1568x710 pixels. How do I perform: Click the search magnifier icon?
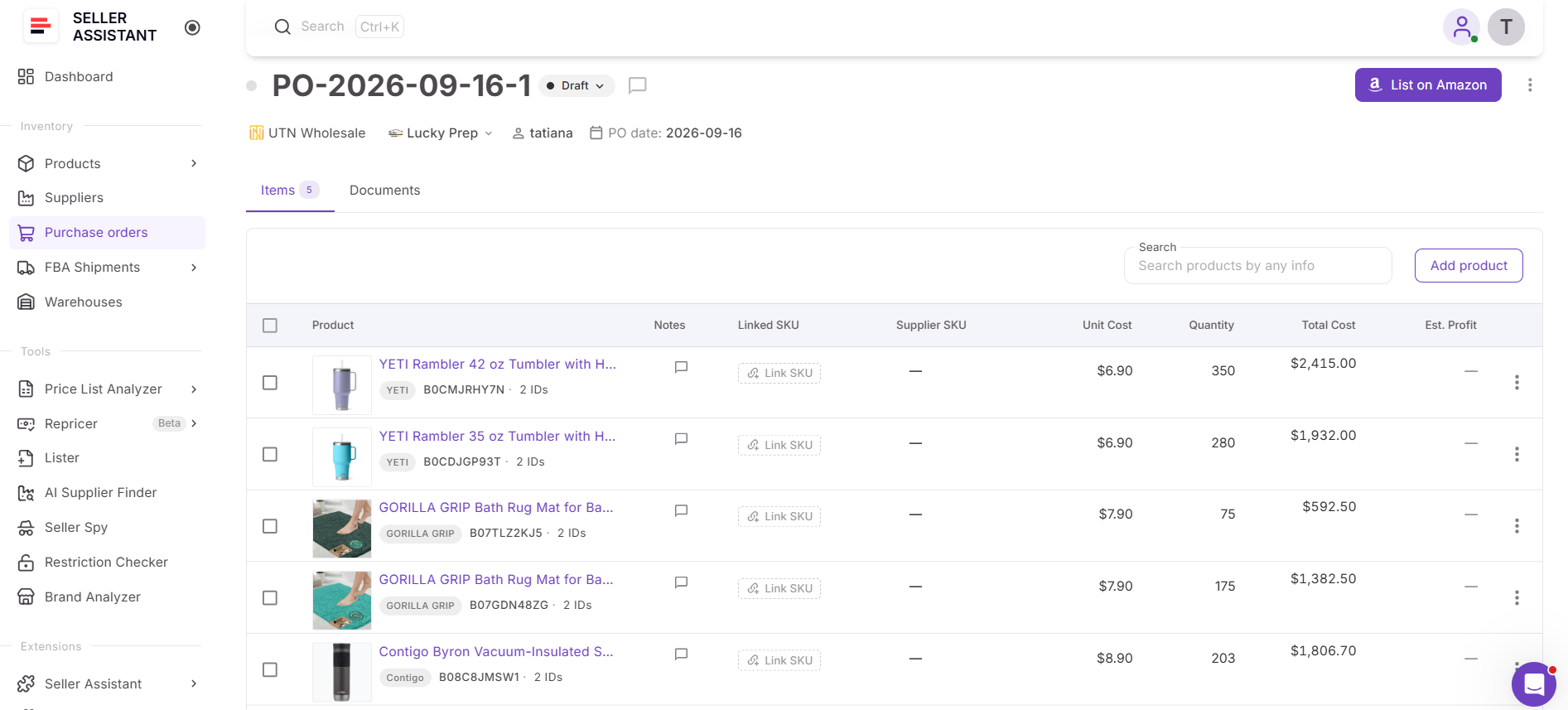click(x=282, y=27)
